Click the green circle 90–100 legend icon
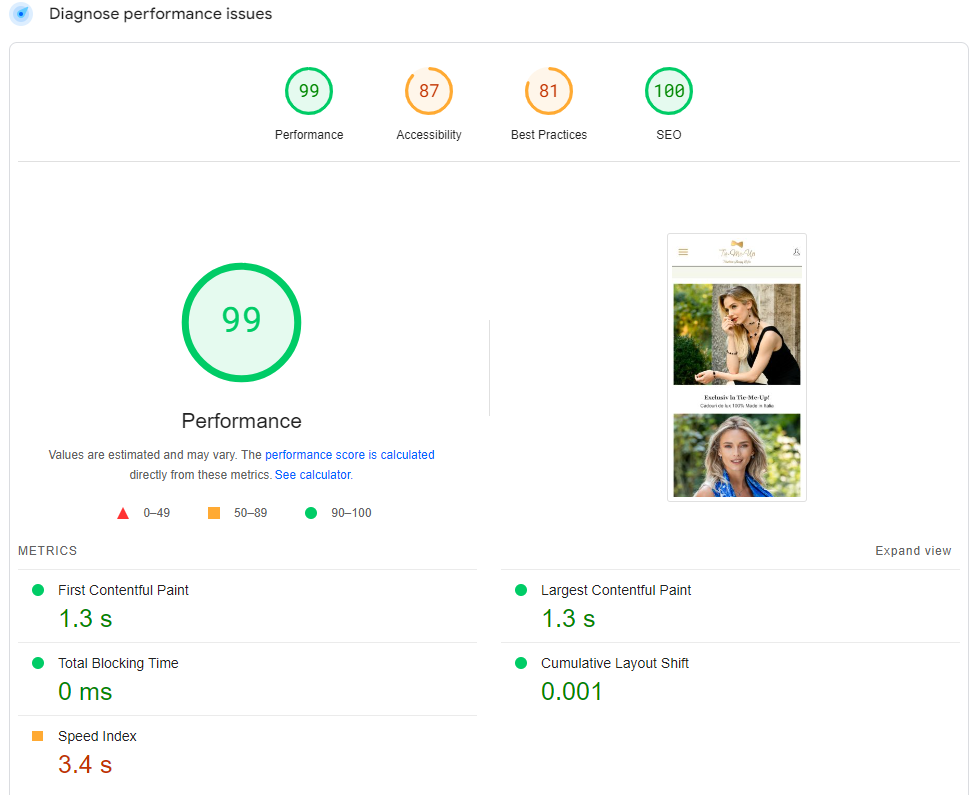The width and height of the screenshot is (976, 795). tap(311, 513)
